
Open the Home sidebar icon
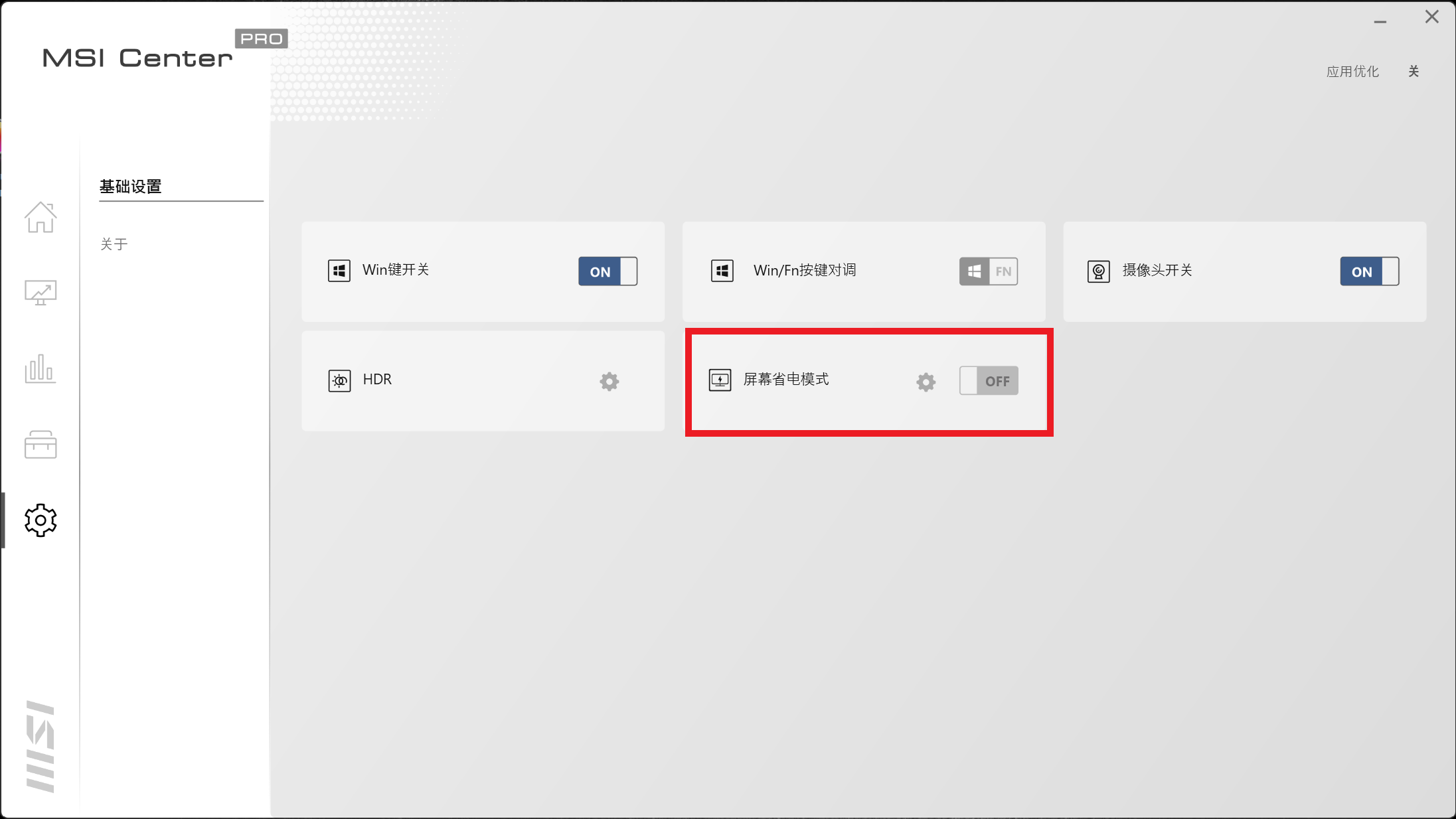[40, 218]
